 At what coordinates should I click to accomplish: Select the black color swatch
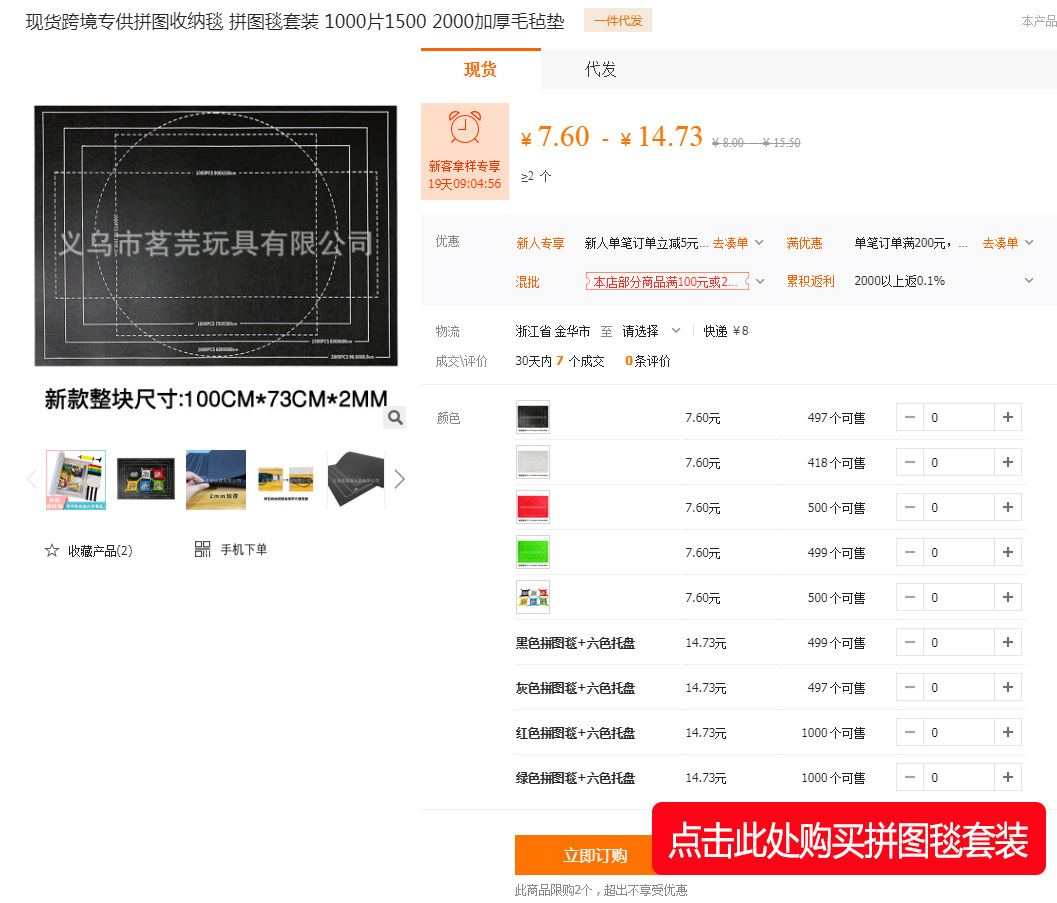(533, 417)
